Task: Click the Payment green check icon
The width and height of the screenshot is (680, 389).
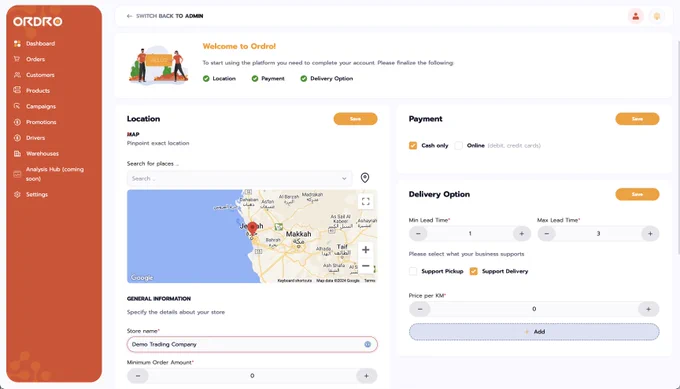Action: click(255, 78)
